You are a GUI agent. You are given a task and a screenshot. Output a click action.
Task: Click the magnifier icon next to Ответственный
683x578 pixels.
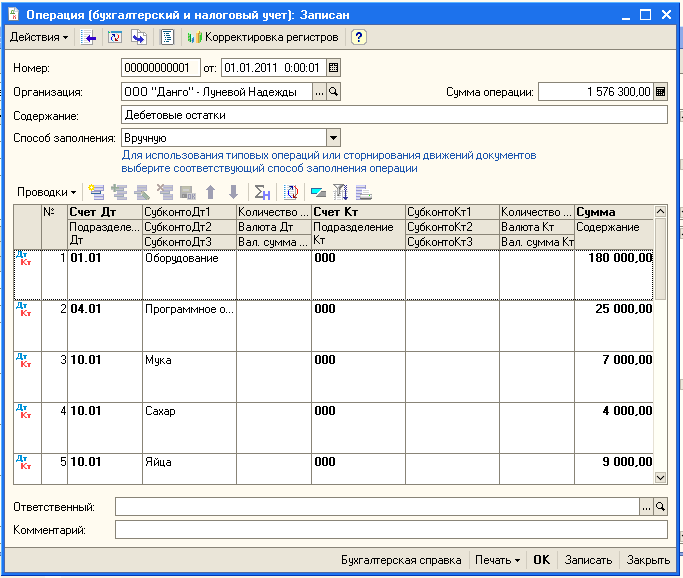point(660,507)
